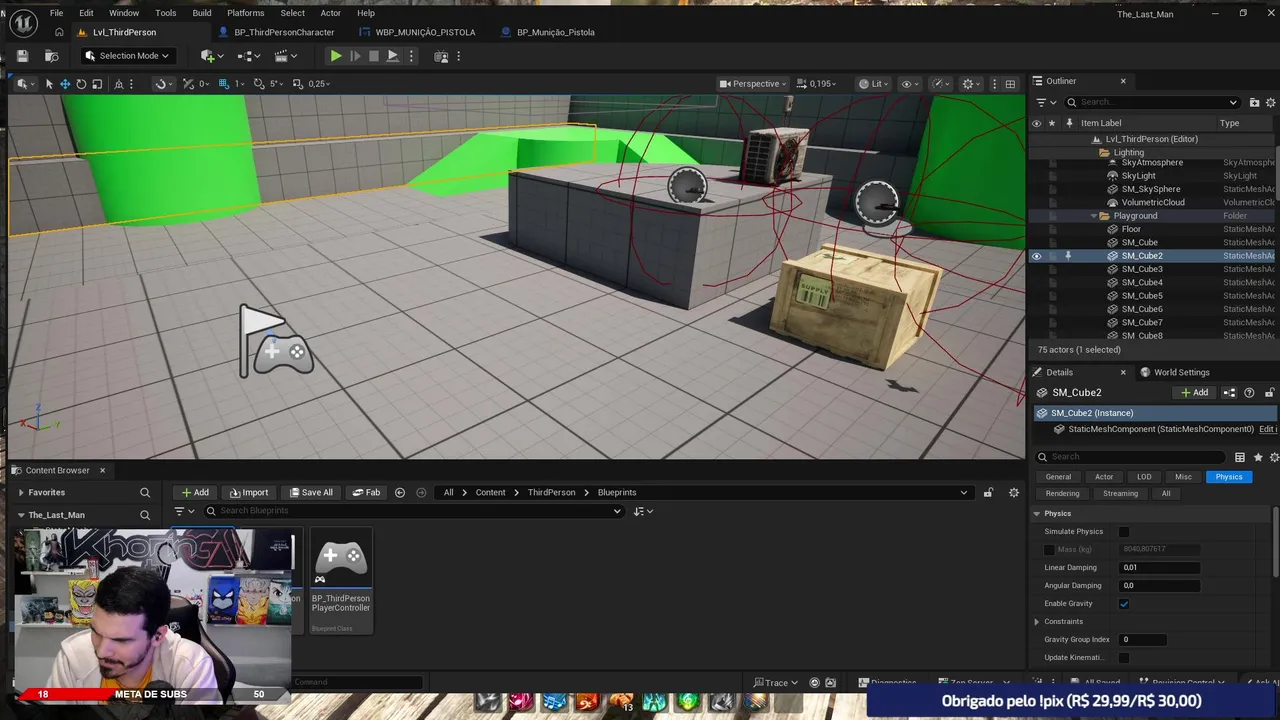This screenshot has width=1280, height=720.
Task: Click Import in Content Browser
Action: [249, 492]
